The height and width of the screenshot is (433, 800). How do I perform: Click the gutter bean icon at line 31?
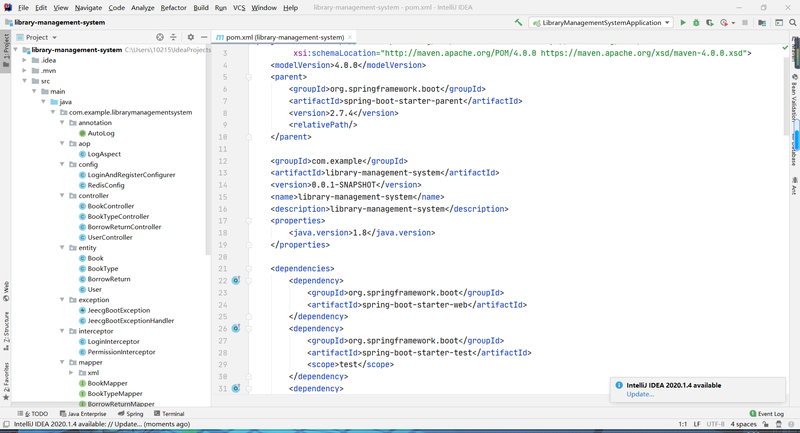(236, 389)
